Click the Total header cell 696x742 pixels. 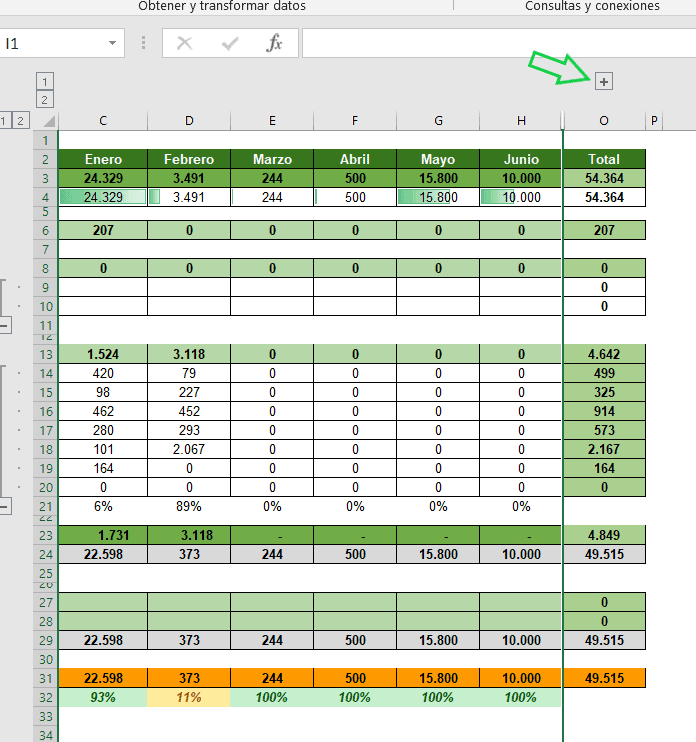pos(604,159)
